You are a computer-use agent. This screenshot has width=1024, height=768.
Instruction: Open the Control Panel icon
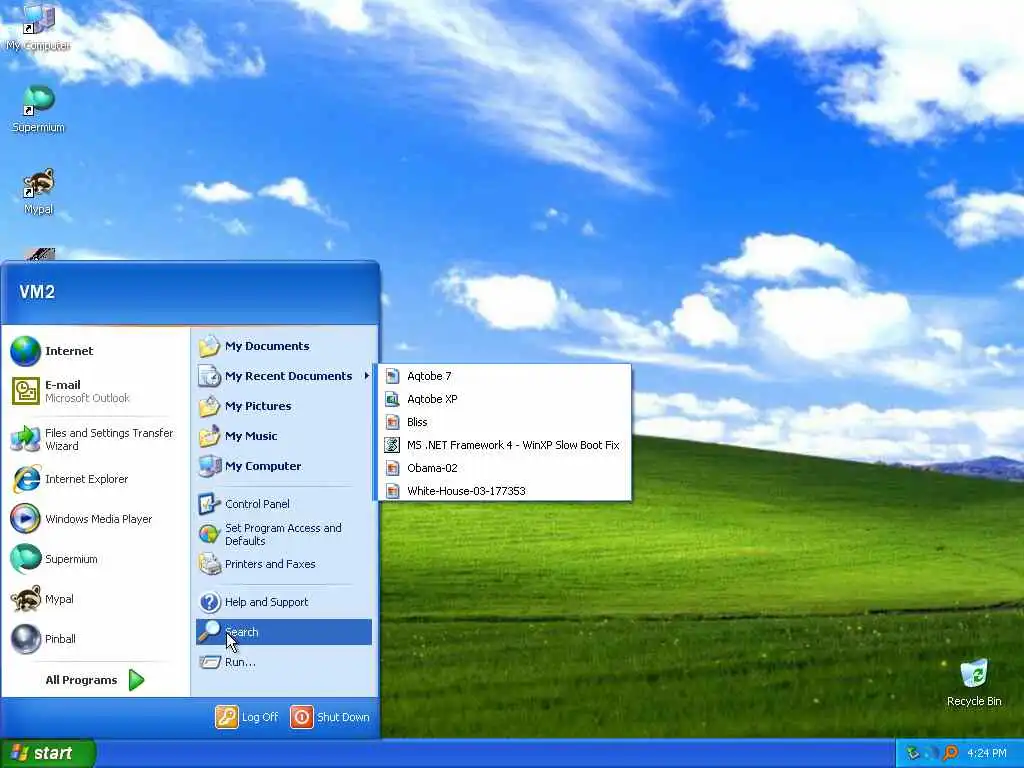point(210,504)
